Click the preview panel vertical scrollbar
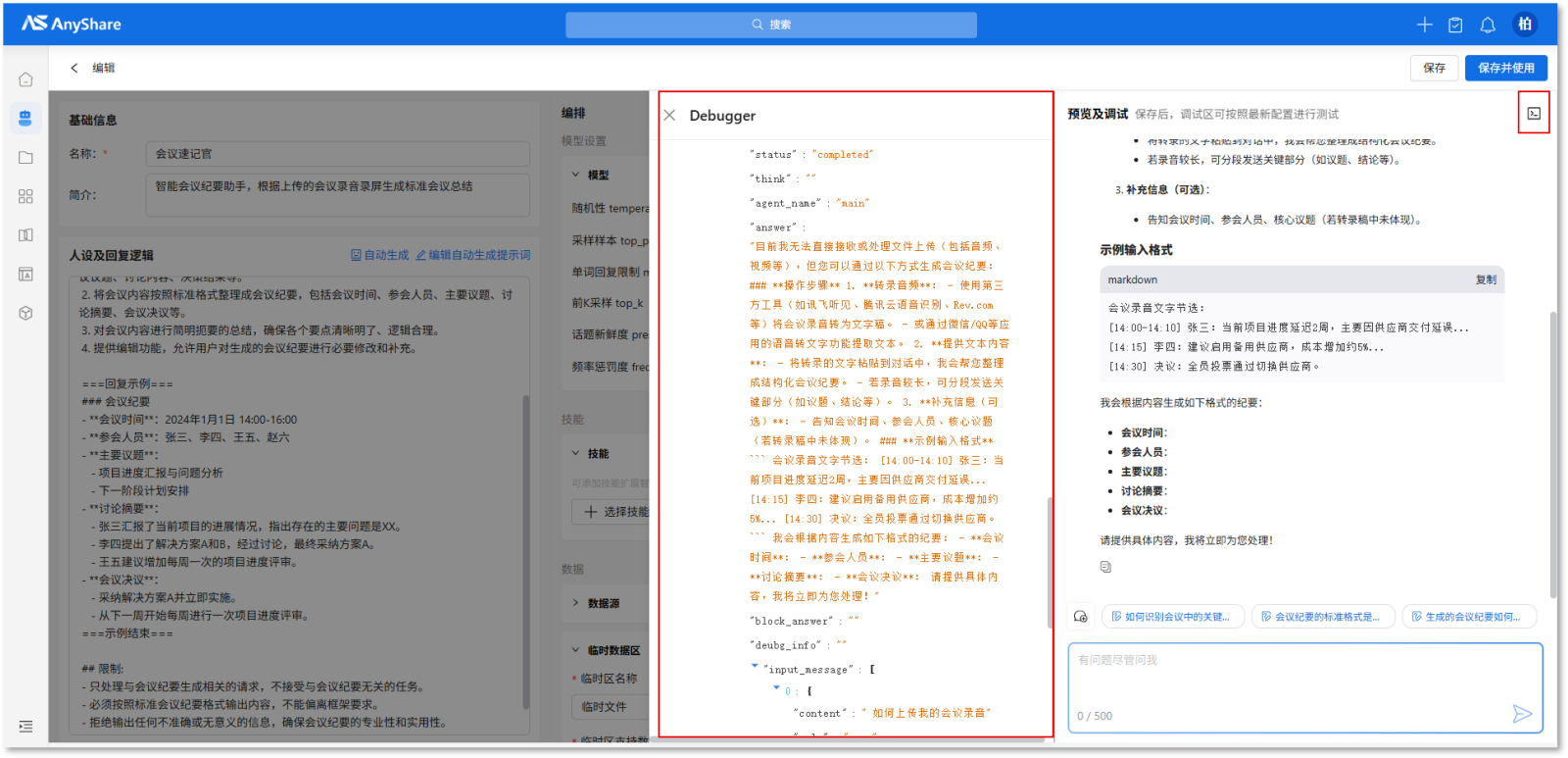Image resolution: width=1568 pixels, height=758 pixels. (x=1553, y=454)
